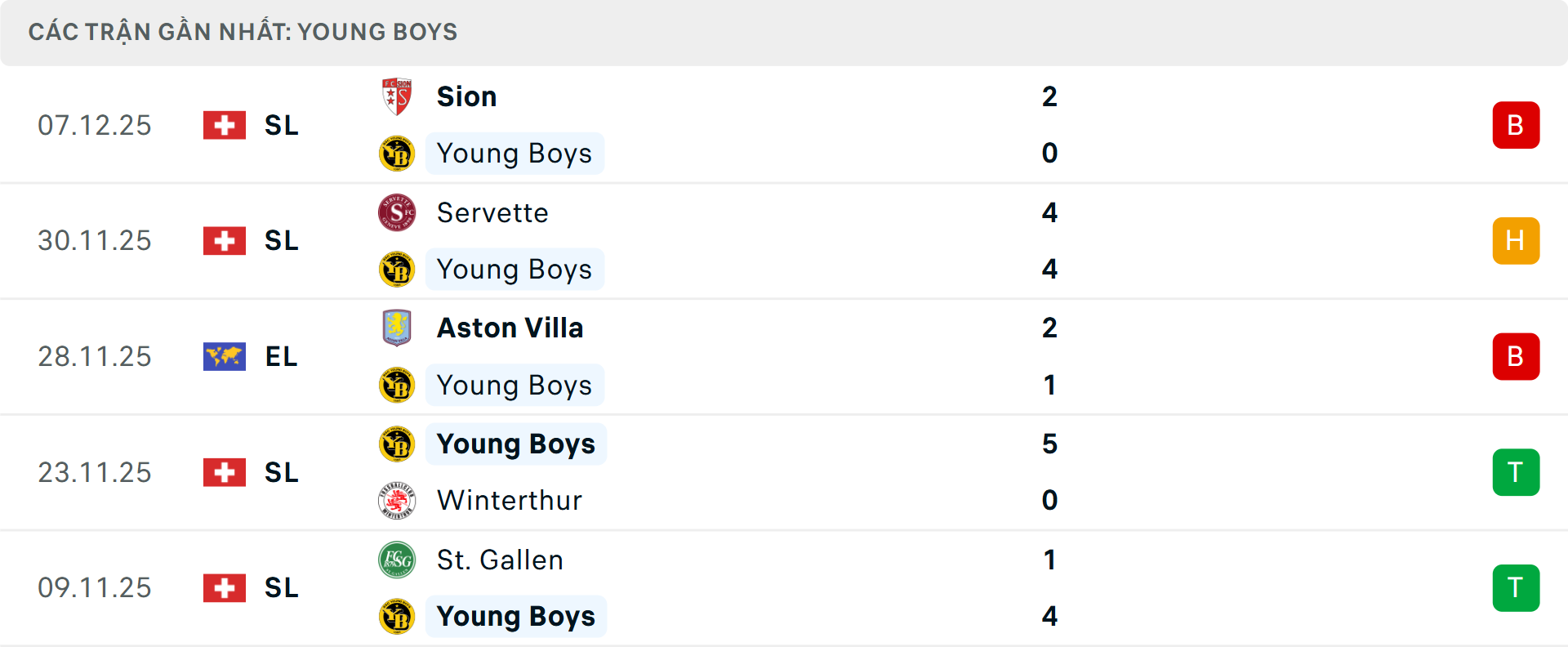Open the Aston Villa club crest
This screenshot has height=647, width=1568.
(397, 328)
